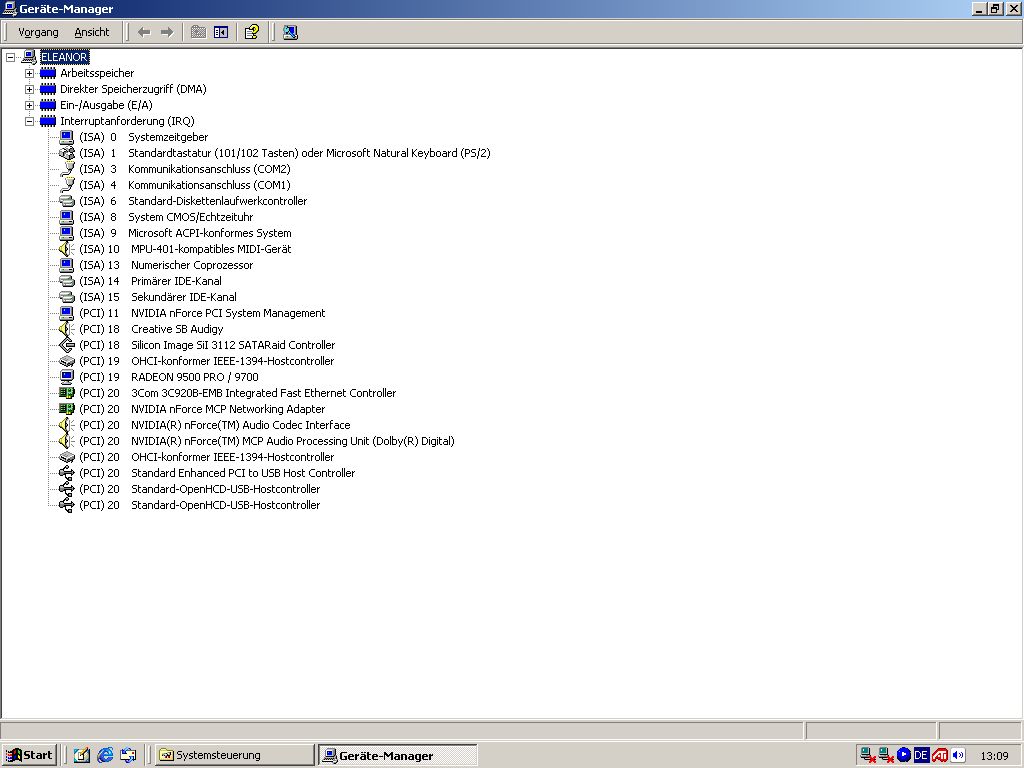Click the Creative SB Audigy speaker icon
This screenshot has width=1024, height=768.
[67, 329]
